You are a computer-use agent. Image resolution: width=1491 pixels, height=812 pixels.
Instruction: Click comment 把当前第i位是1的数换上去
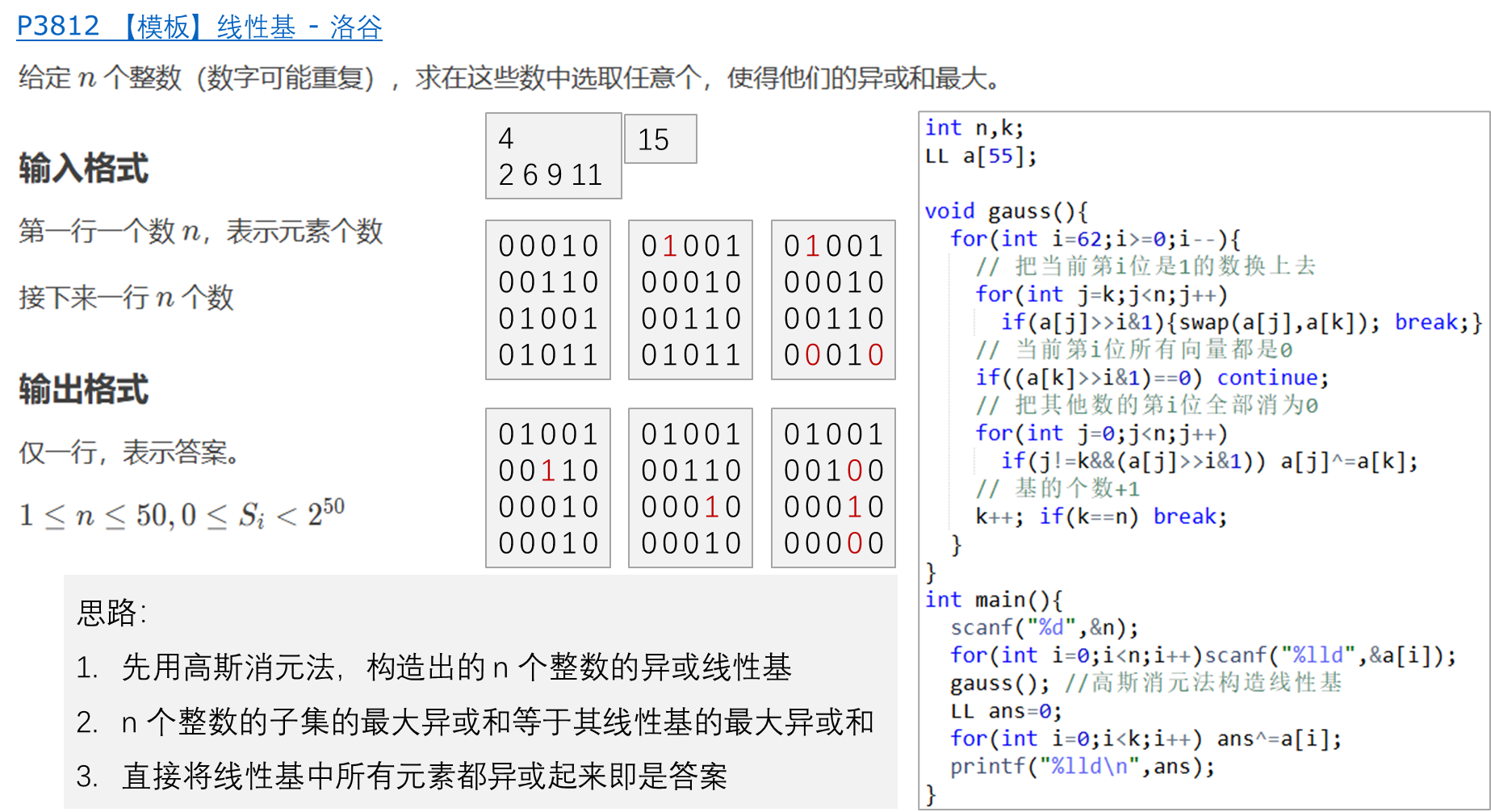[1145, 266]
